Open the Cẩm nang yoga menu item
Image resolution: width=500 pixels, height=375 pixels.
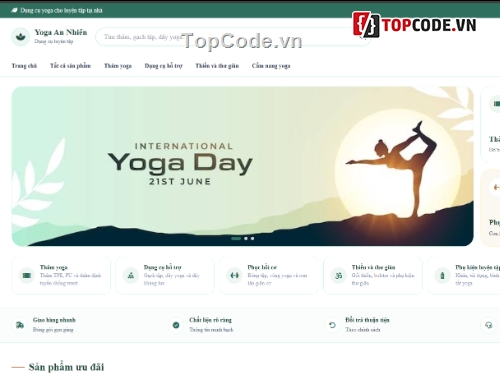click(x=271, y=66)
